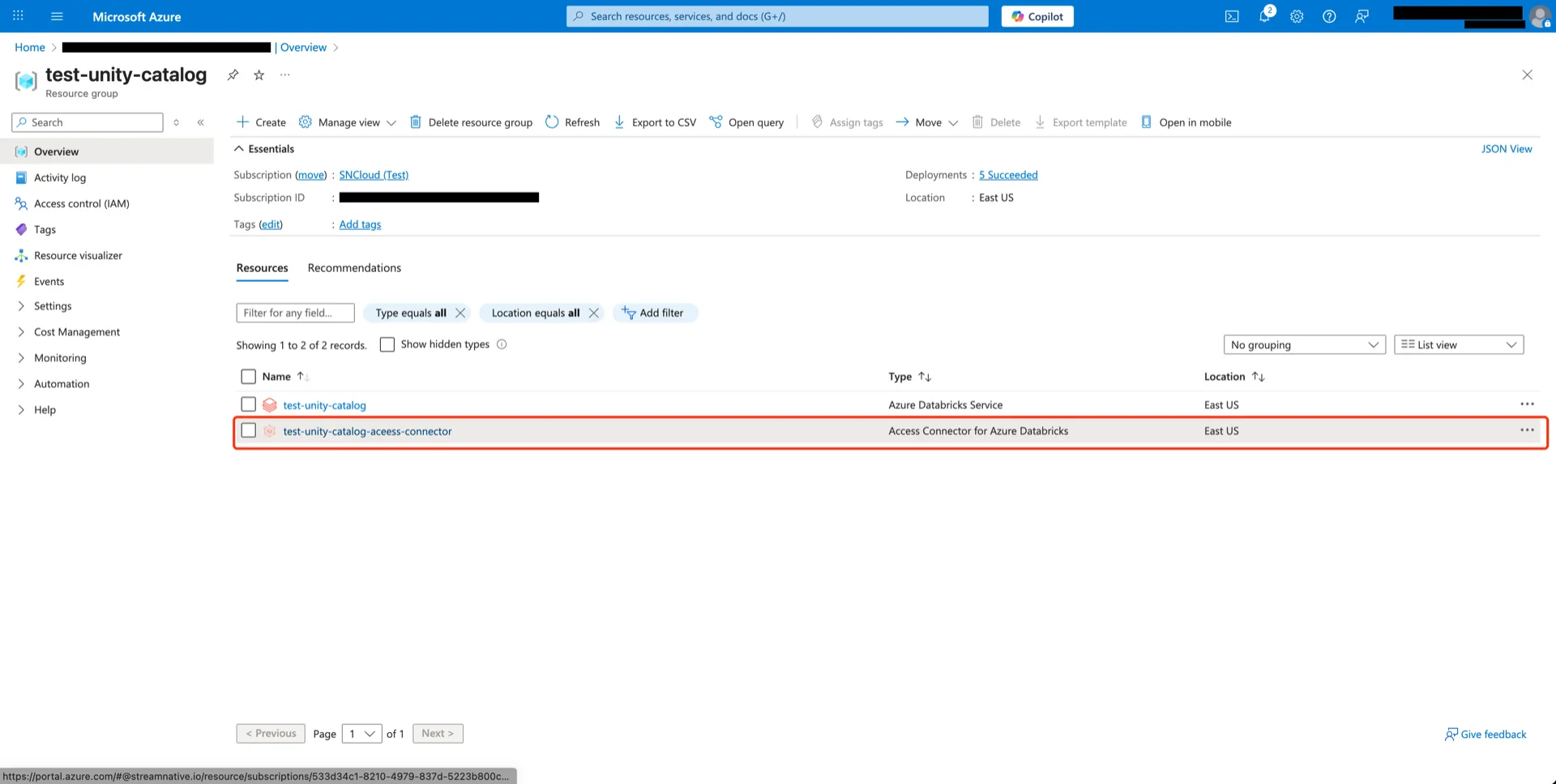Open the No grouping dropdown
Image resolution: width=1556 pixels, height=784 pixels.
(1304, 344)
